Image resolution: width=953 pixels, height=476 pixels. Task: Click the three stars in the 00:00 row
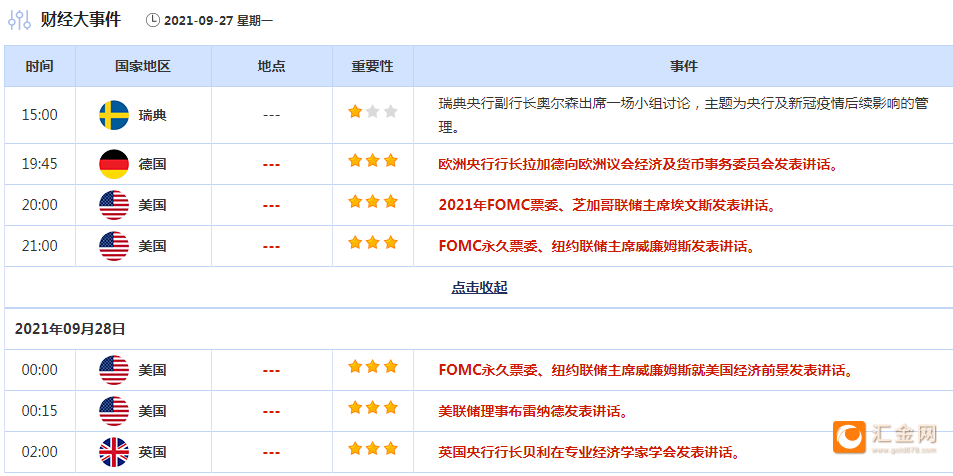tap(373, 367)
